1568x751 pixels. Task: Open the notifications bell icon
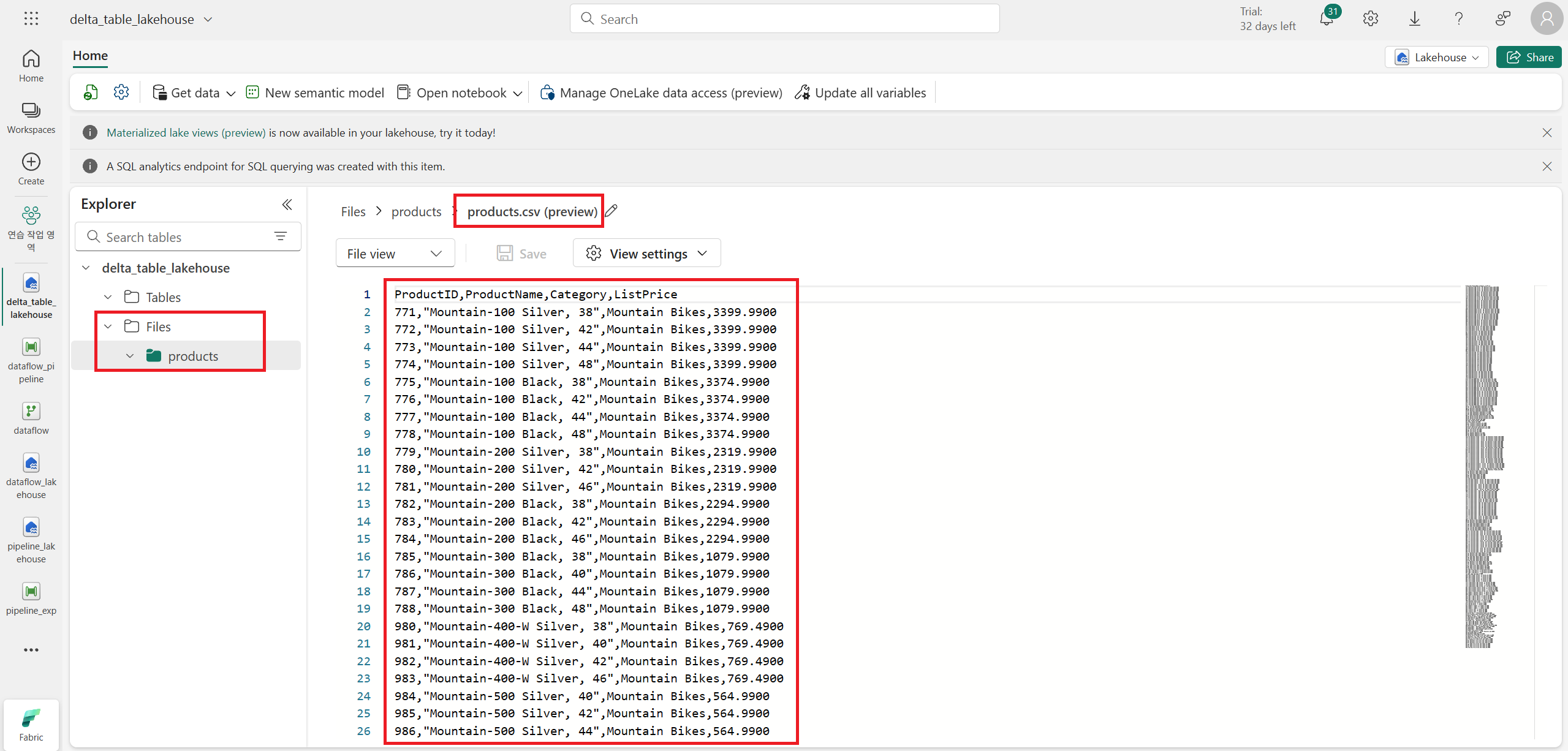tap(1327, 19)
